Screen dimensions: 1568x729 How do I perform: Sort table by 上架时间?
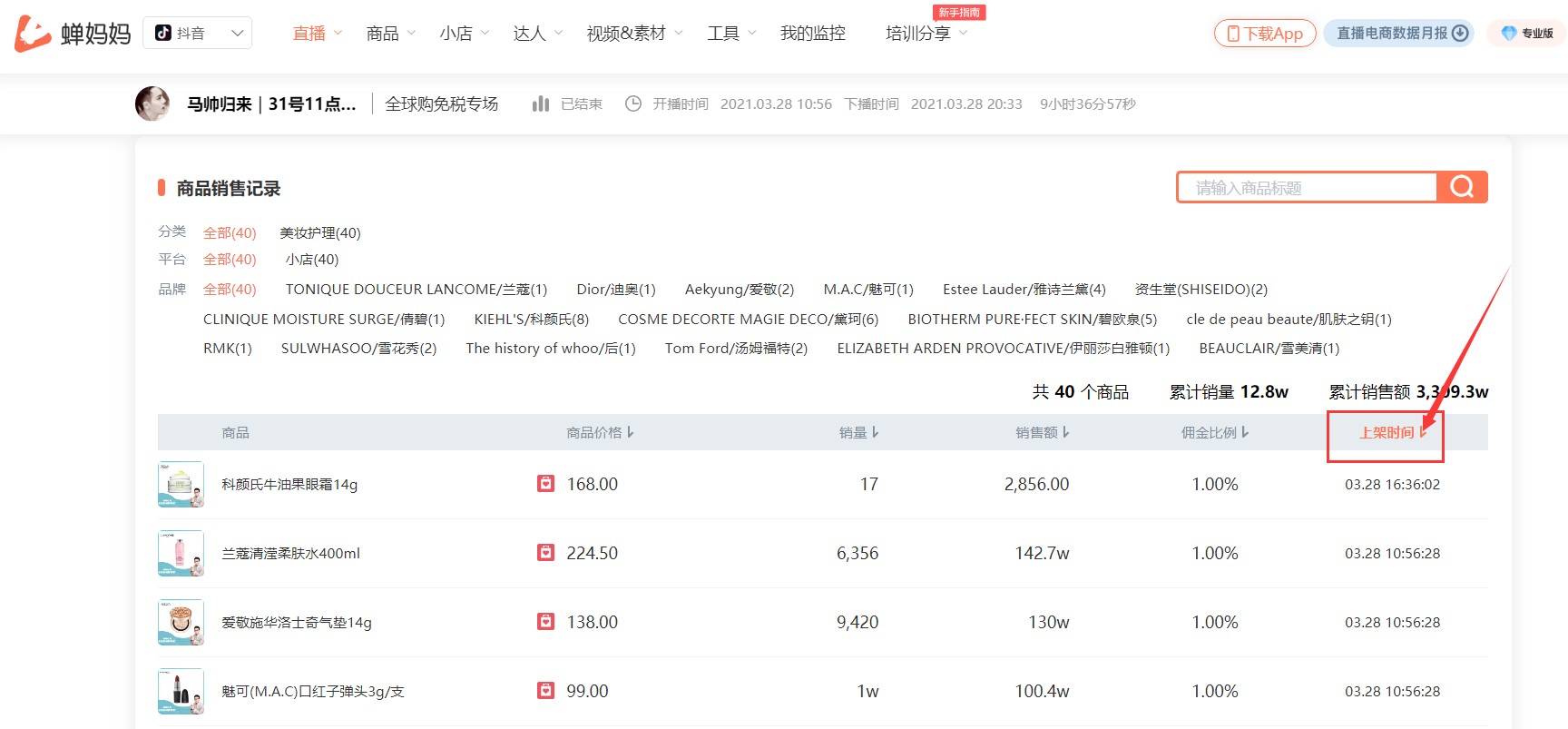point(1394,433)
